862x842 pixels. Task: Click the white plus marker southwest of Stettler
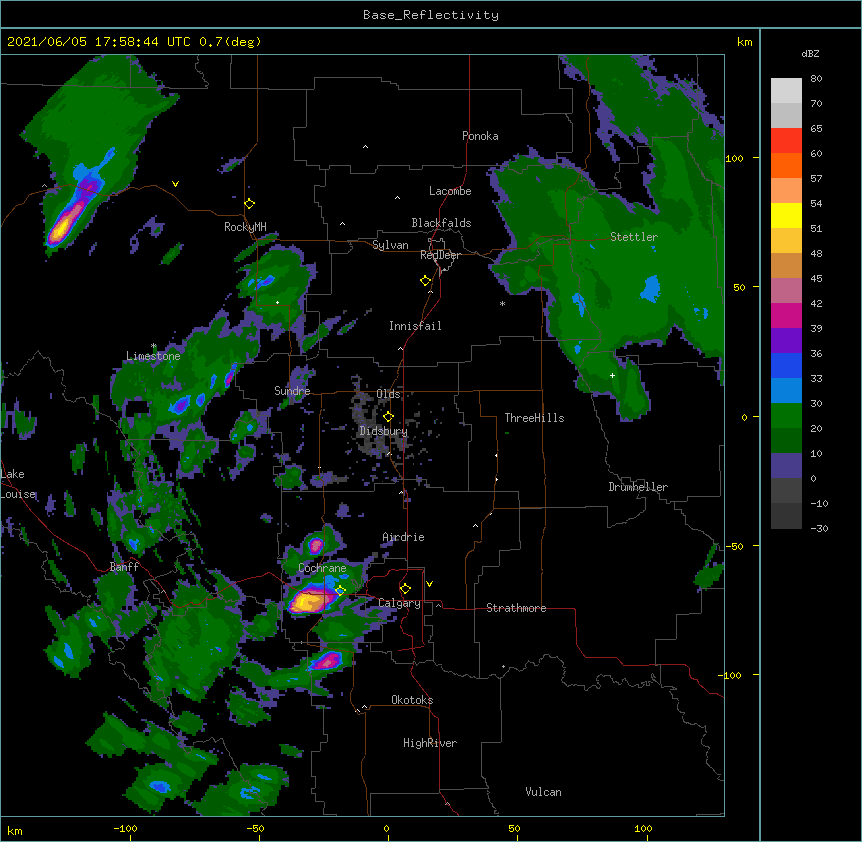[612, 375]
